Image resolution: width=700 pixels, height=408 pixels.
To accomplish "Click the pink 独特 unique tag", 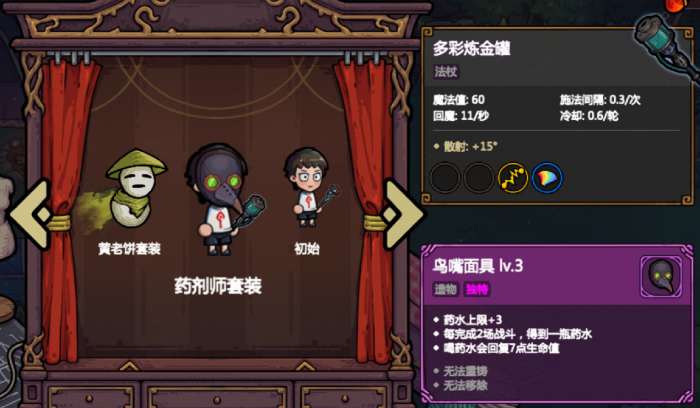I will click(x=476, y=289).
